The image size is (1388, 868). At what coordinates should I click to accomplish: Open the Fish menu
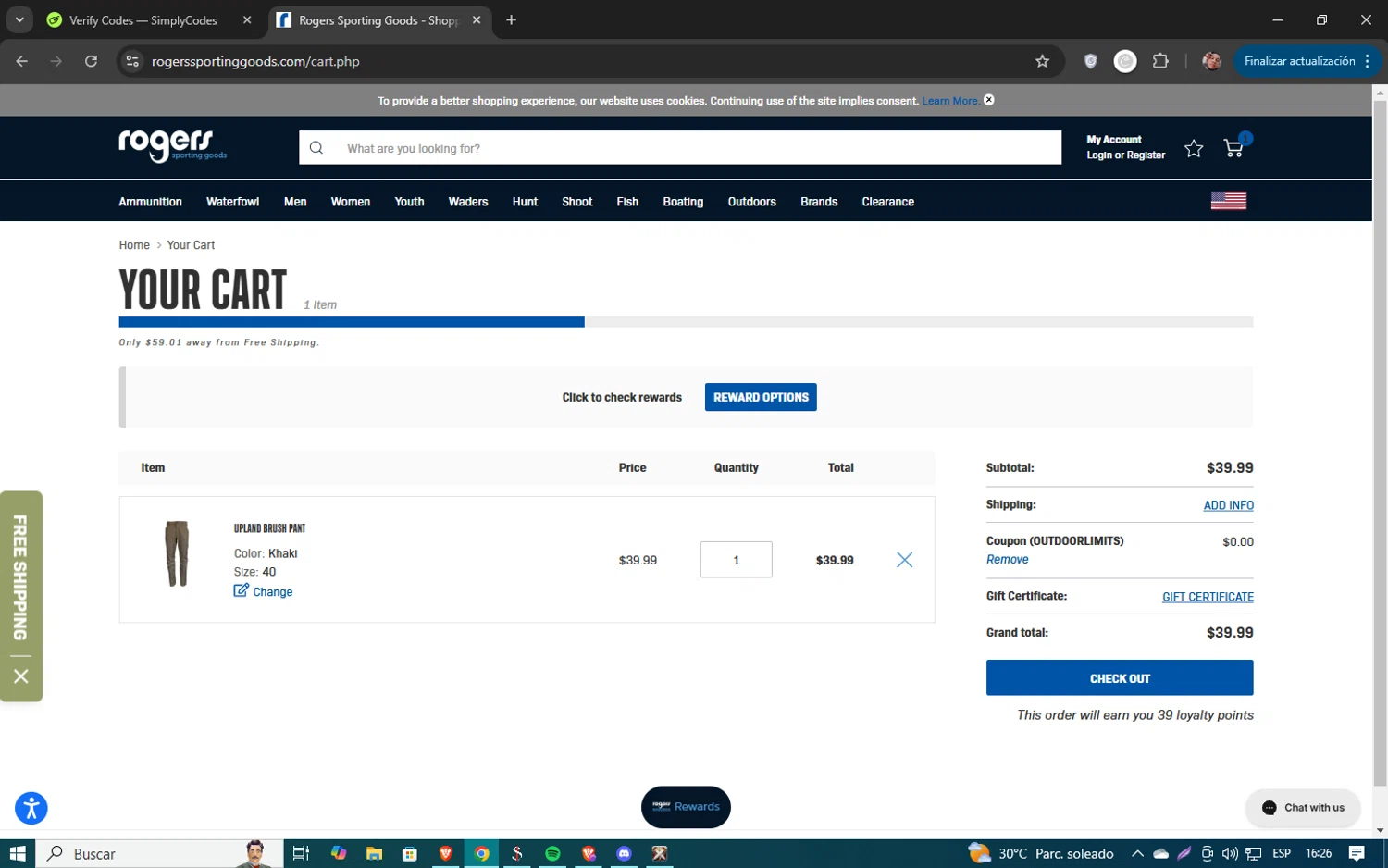(x=627, y=202)
